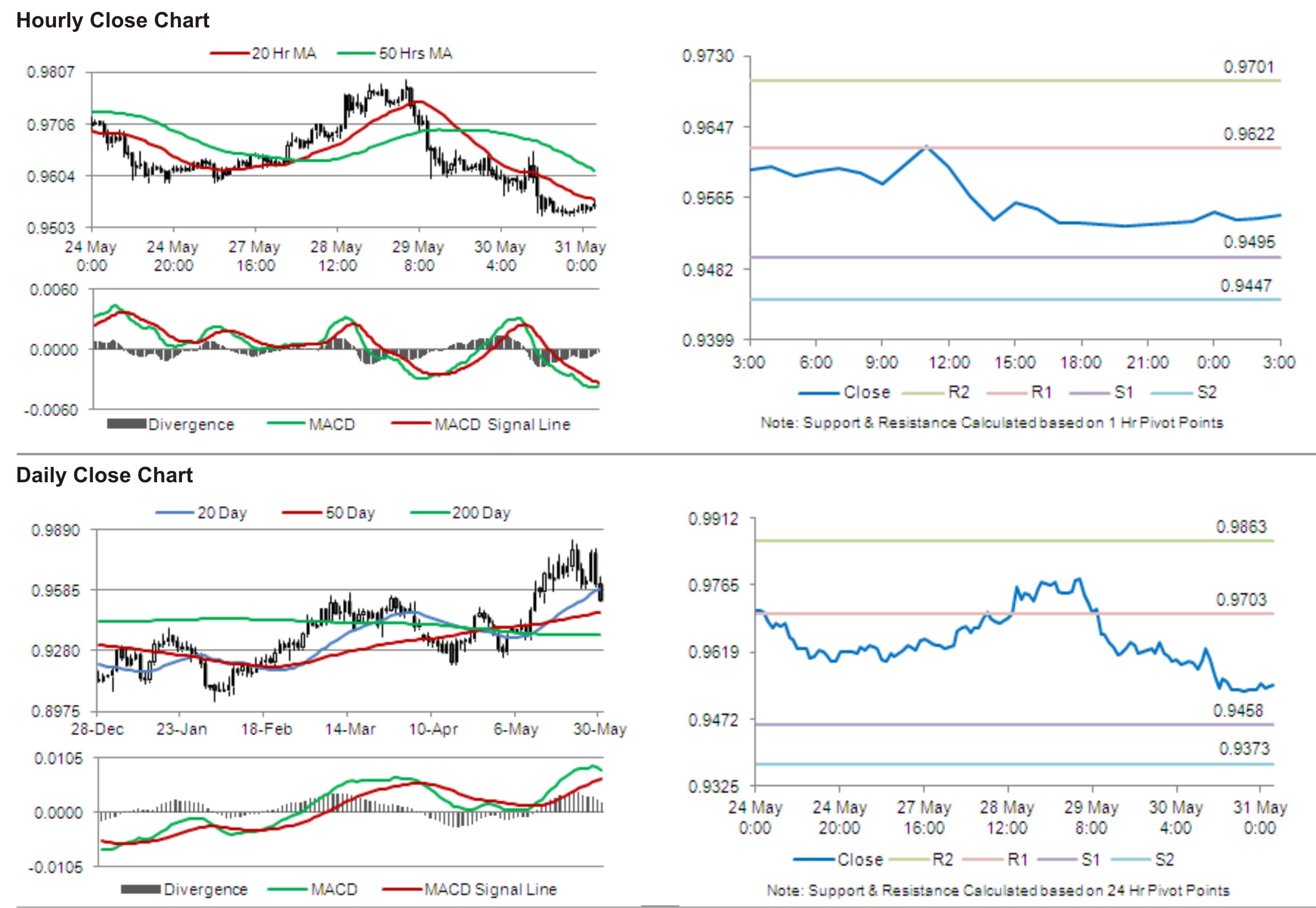Select the "50 Hrs MA" legend entry
Viewport: 1316px width, 908px height.
pos(395,54)
